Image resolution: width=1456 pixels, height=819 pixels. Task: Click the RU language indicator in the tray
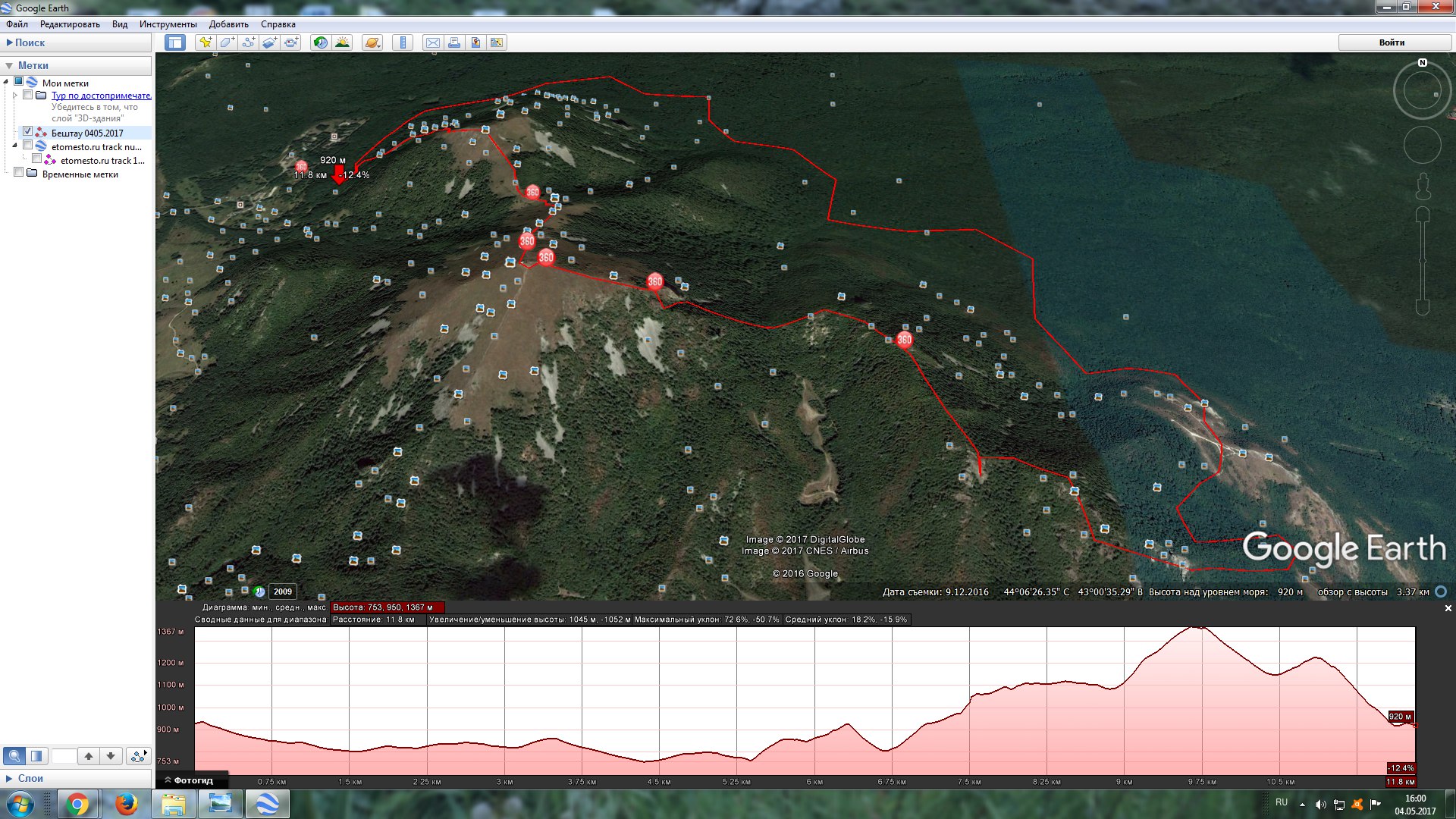[x=1282, y=802]
